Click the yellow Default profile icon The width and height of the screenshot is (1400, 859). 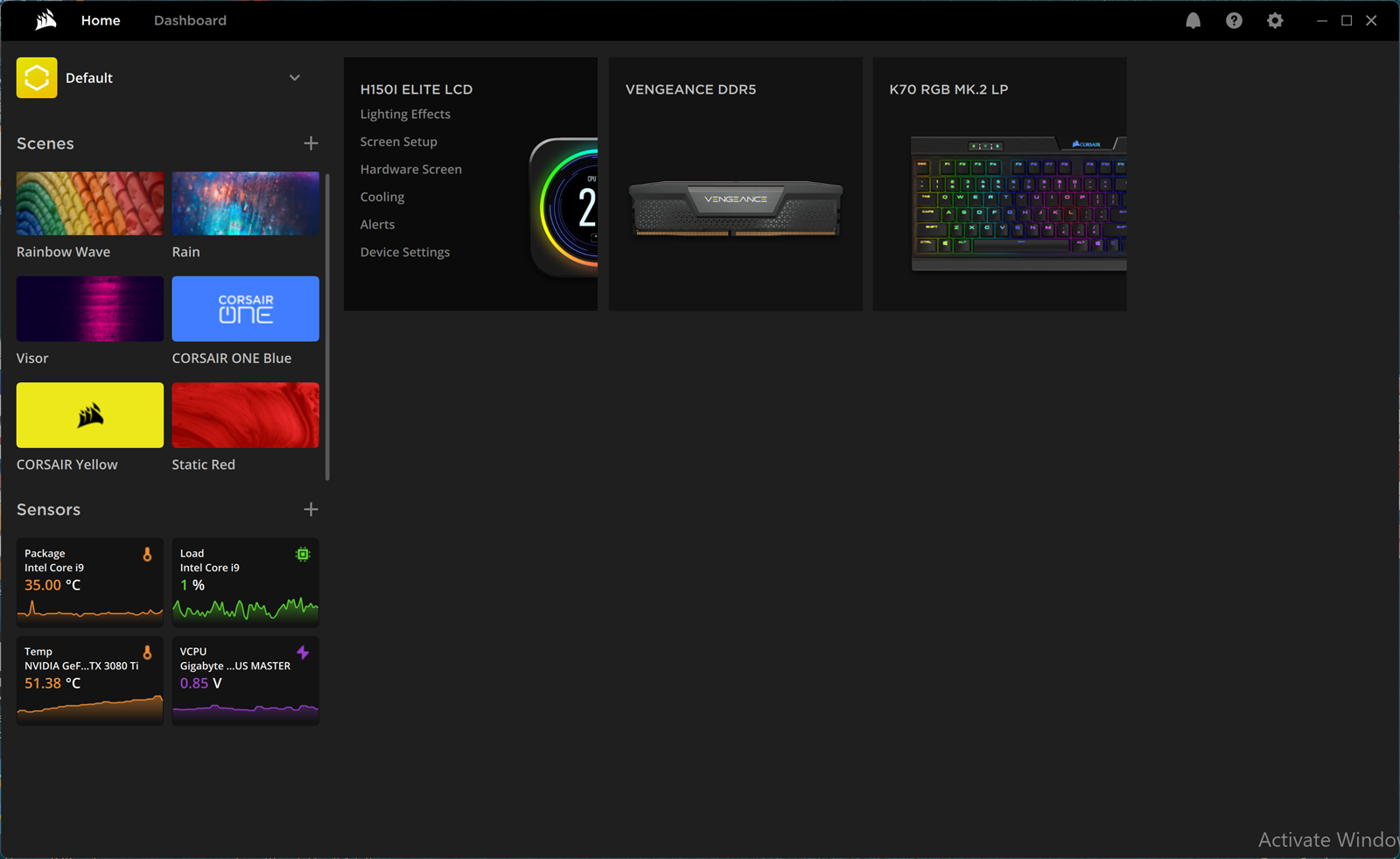[37, 78]
